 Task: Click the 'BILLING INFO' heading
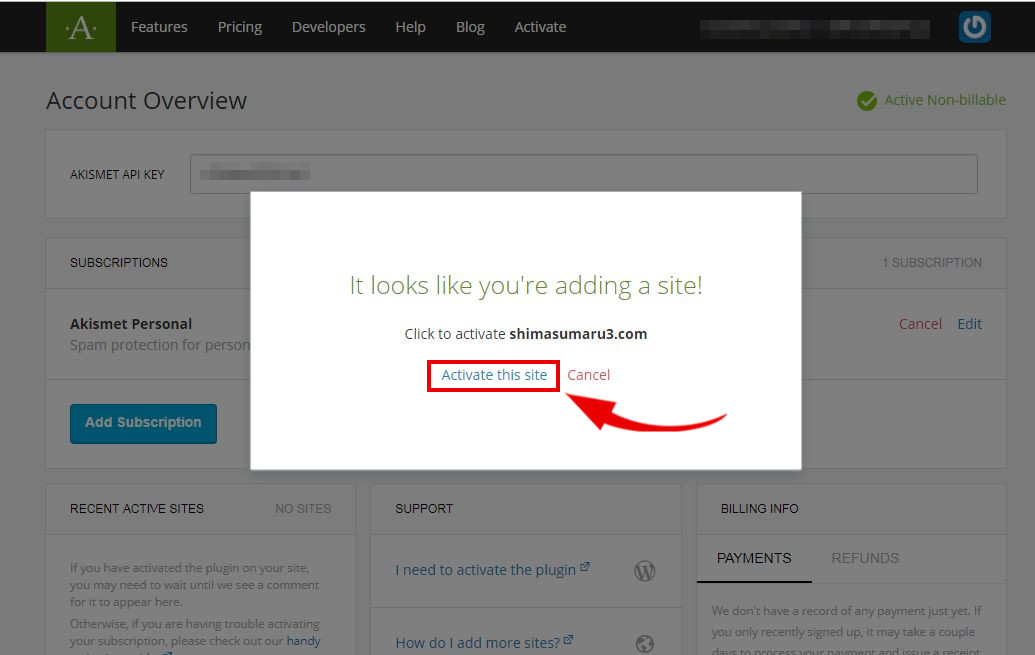pos(760,509)
